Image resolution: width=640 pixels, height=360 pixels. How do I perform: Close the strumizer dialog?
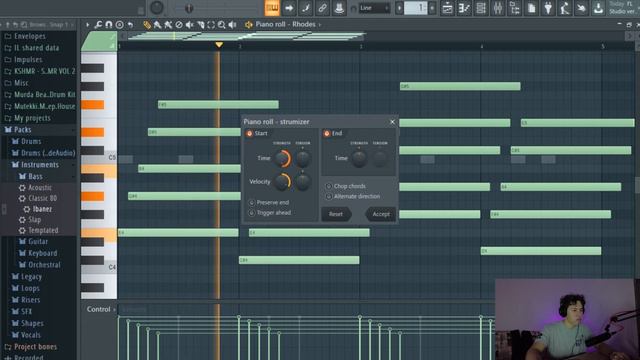pyautogui.click(x=392, y=122)
